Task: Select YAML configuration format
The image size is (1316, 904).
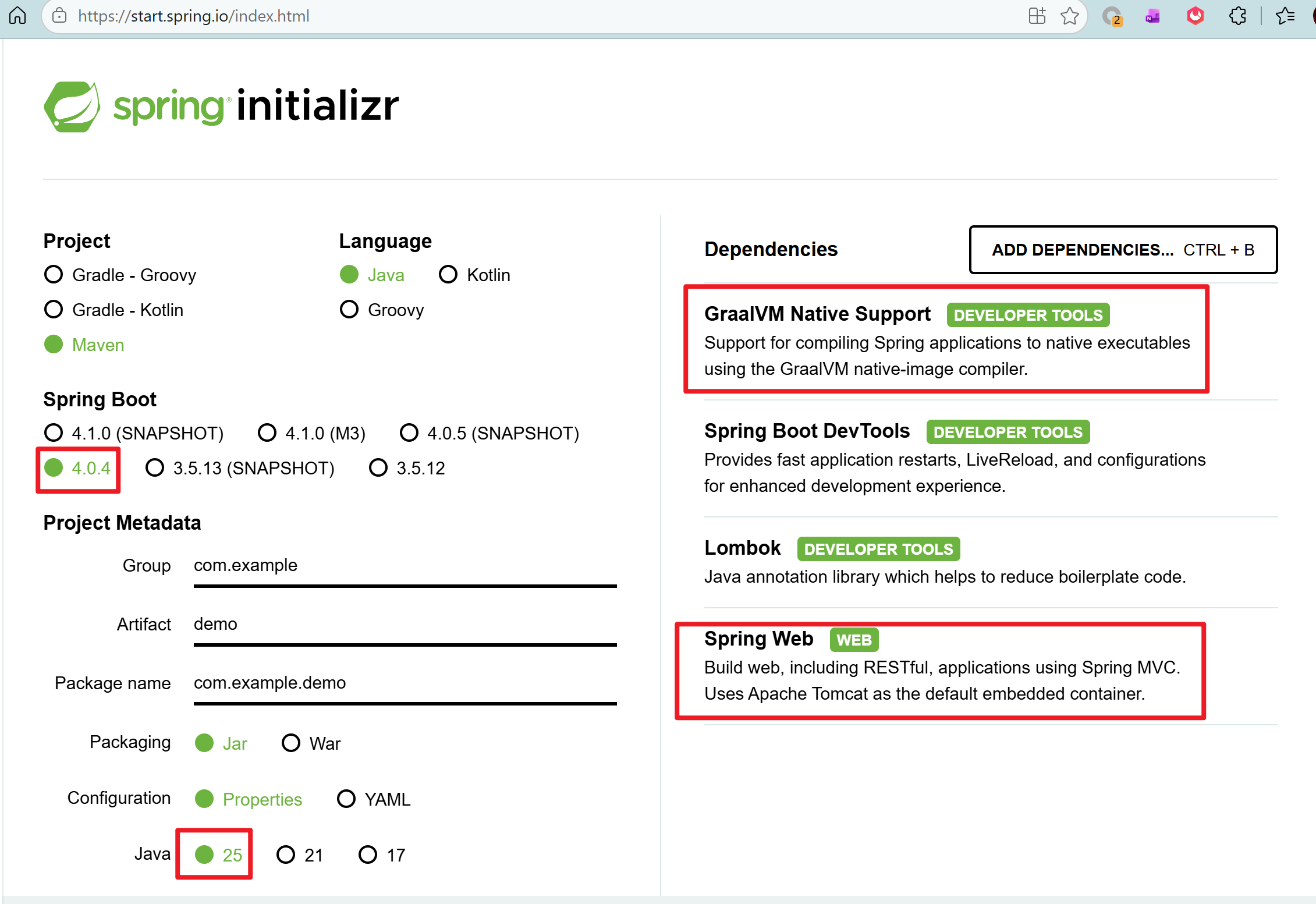Action: coord(346,799)
